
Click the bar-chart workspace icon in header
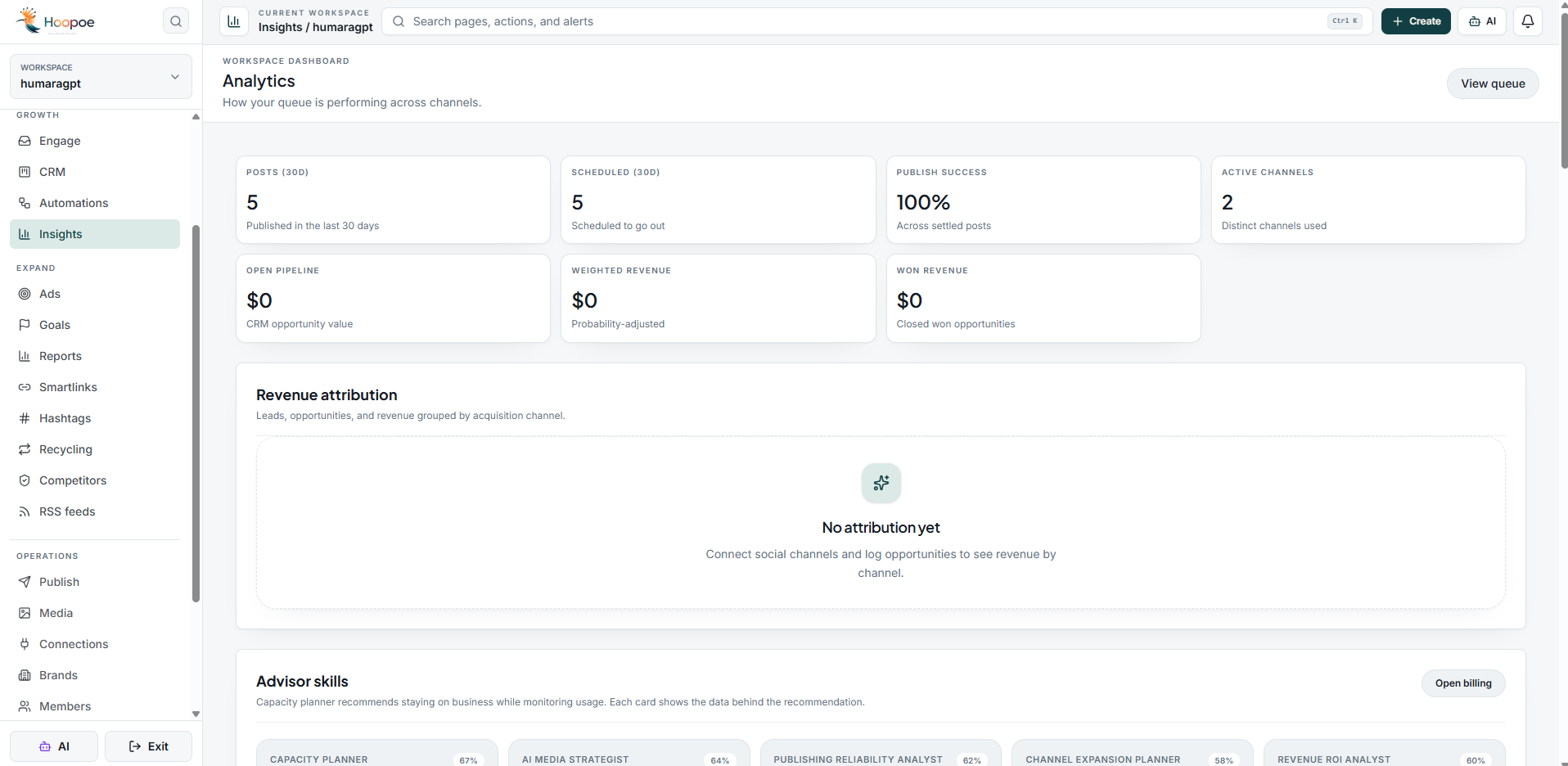pyautogui.click(x=234, y=21)
